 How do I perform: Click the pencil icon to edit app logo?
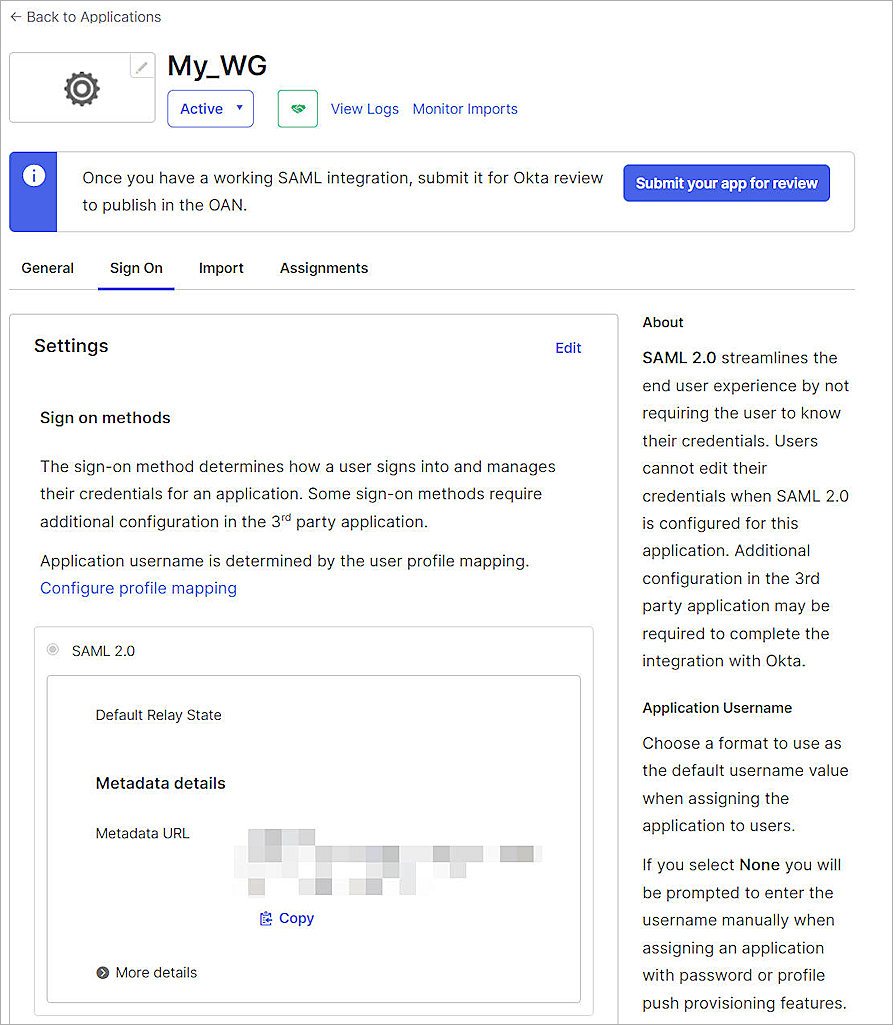coord(142,65)
